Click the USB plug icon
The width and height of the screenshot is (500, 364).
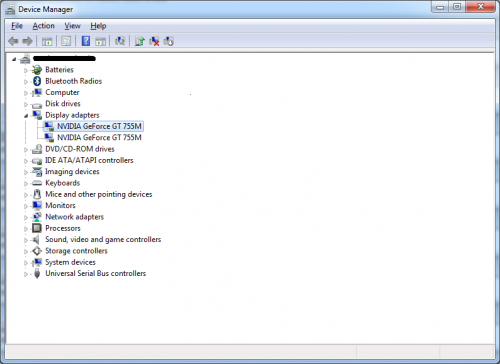(37, 273)
